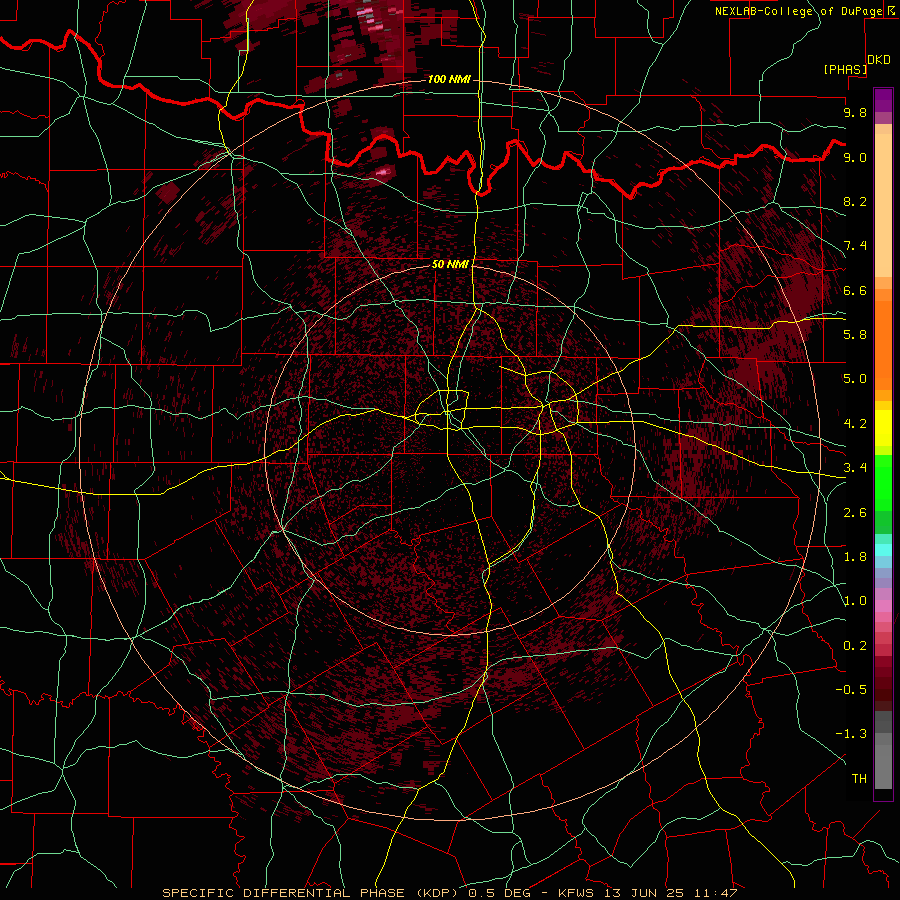900x900 pixels.
Task: Click the 1.0 value on the color scale
Action: pyautogui.click(x=855, y=601)
